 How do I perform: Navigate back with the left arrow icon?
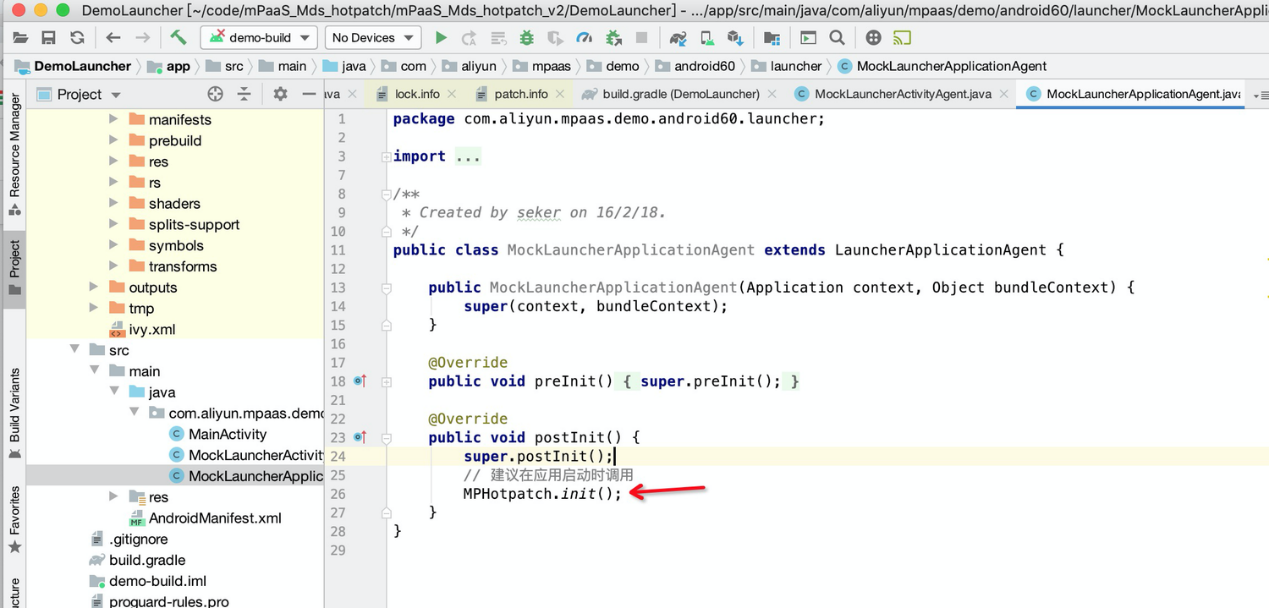(113, 38)
